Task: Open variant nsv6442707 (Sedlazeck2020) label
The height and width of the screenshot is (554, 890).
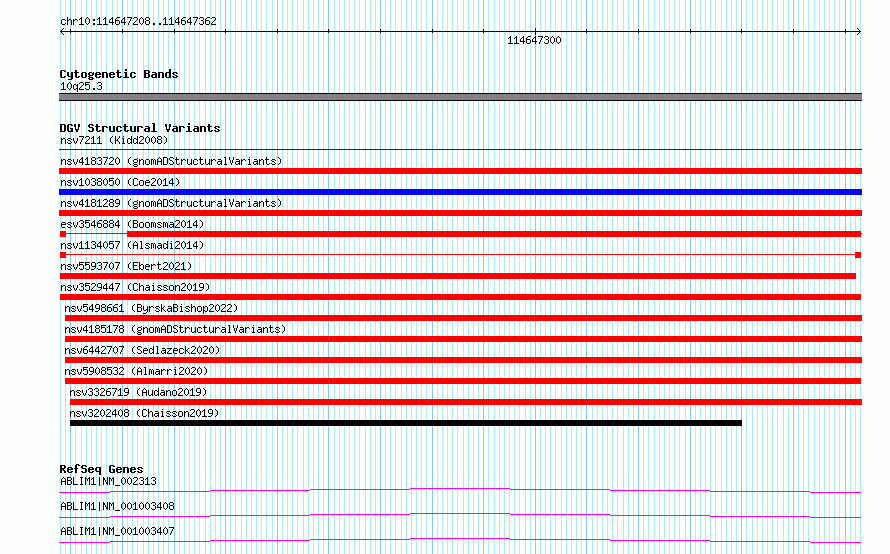Action: click(x=142, y=350)
